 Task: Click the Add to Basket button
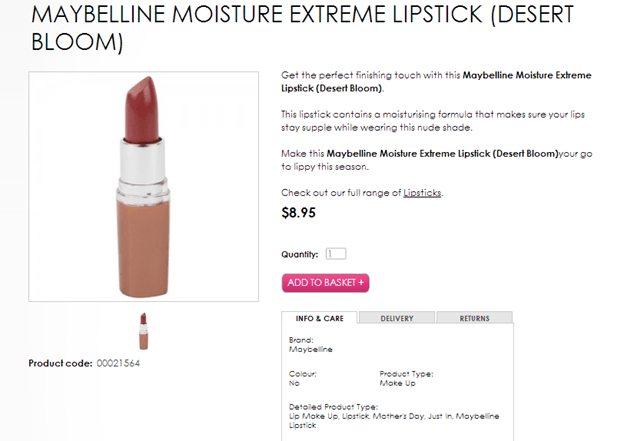(325, 283)
